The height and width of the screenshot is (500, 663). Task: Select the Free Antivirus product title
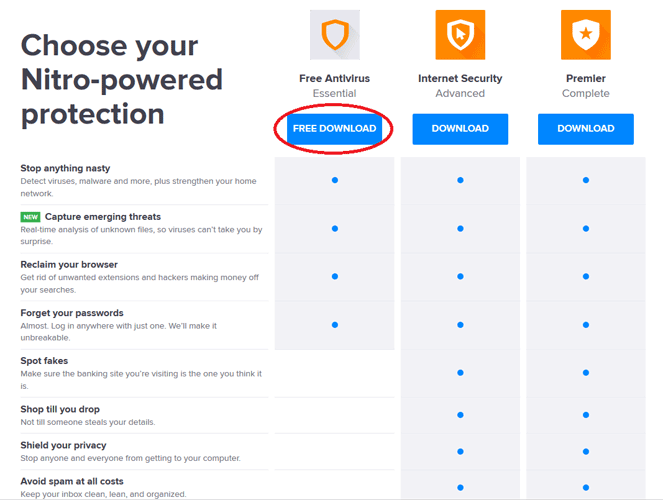tap(334, 79)
